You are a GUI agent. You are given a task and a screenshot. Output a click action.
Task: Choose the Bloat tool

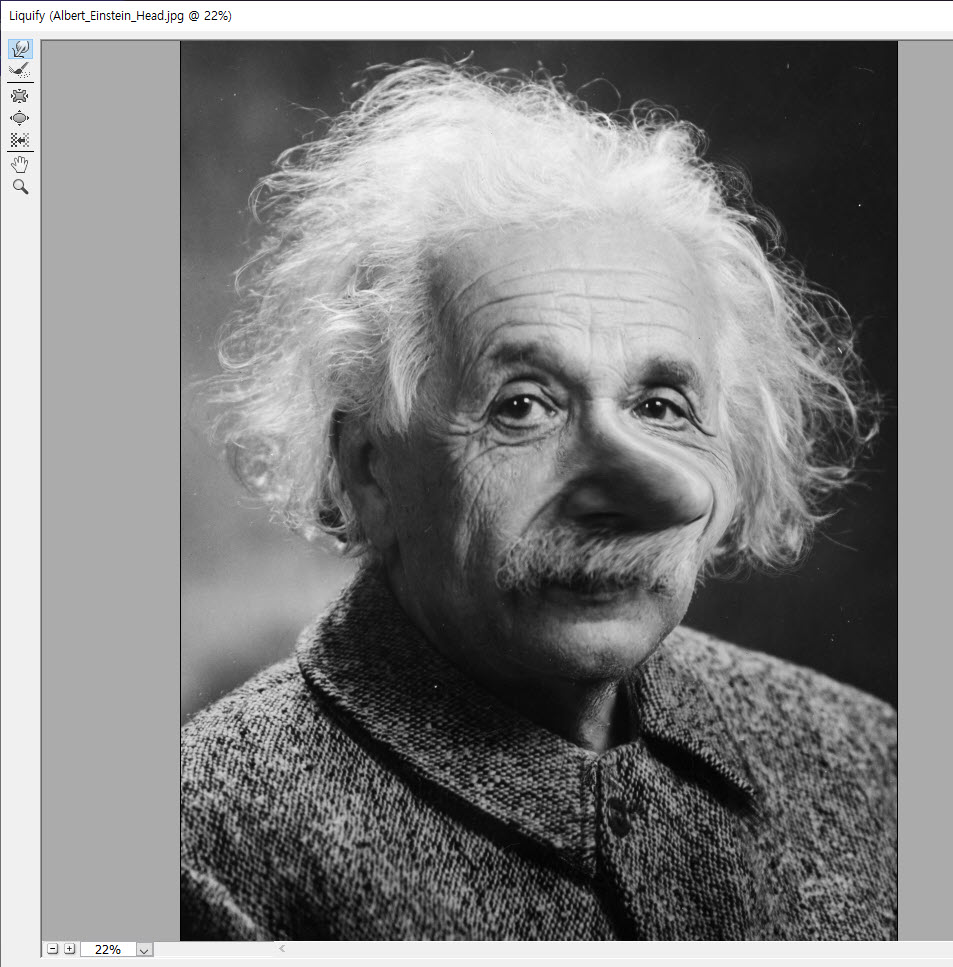tap(20, 118)
